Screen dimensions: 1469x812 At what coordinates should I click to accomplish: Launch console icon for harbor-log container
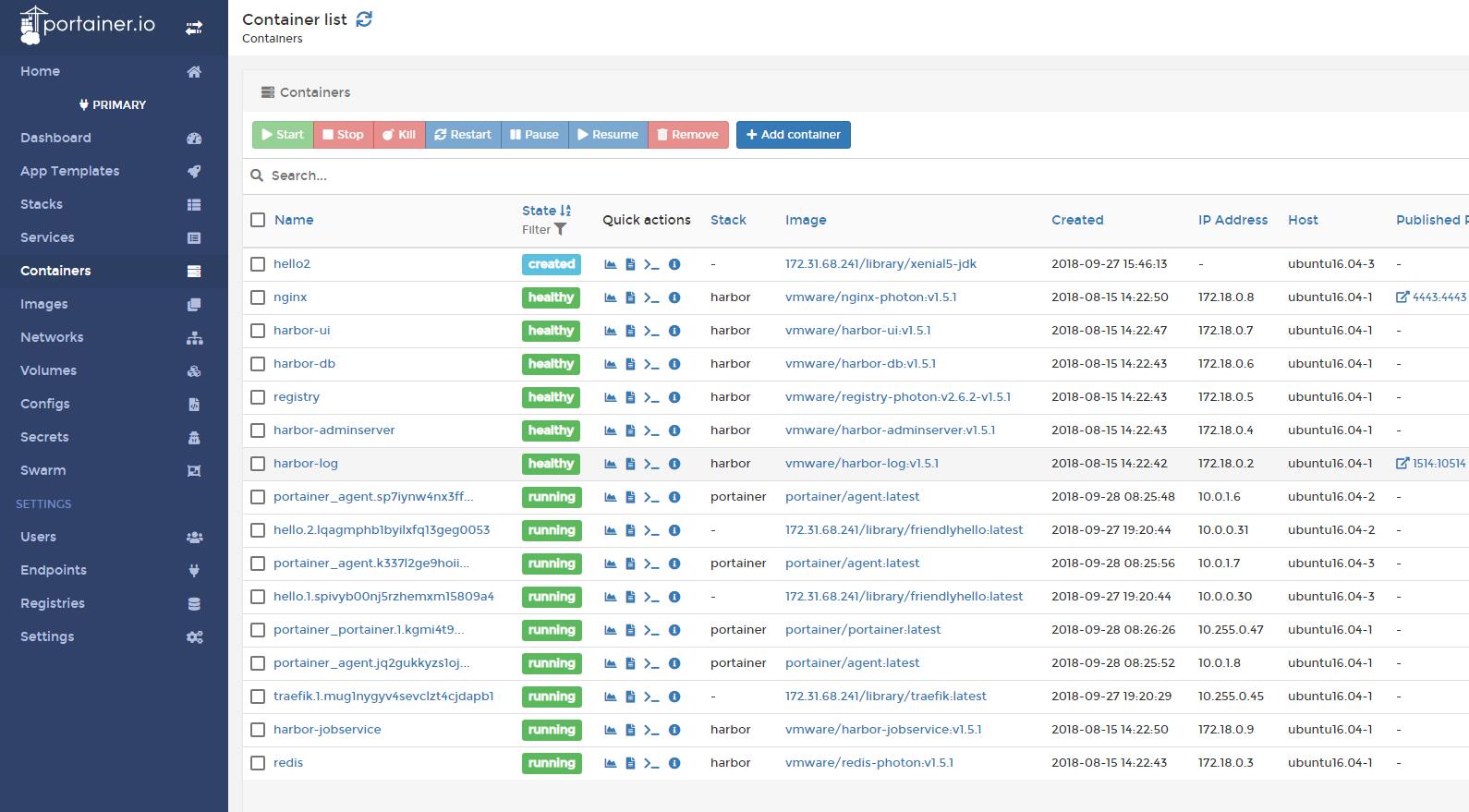coord(651,464)
